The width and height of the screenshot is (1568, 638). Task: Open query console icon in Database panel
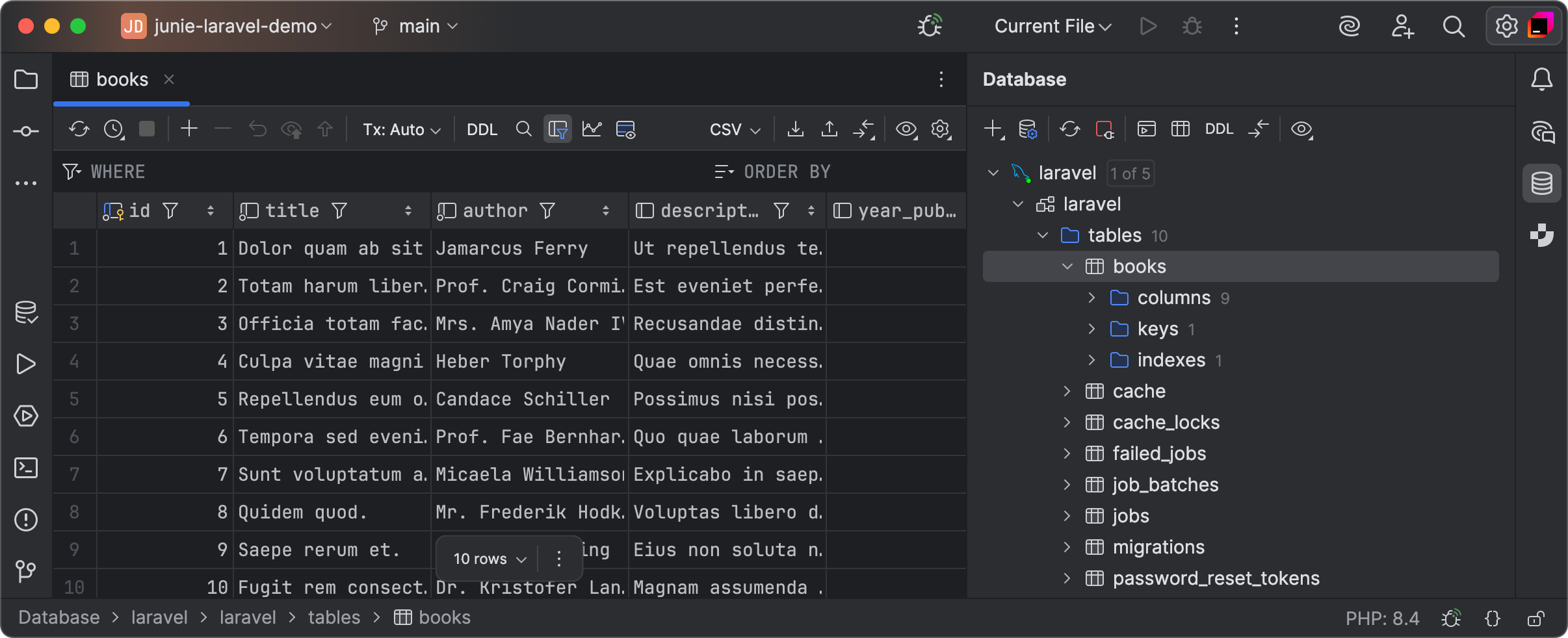tap(1147, 129)
